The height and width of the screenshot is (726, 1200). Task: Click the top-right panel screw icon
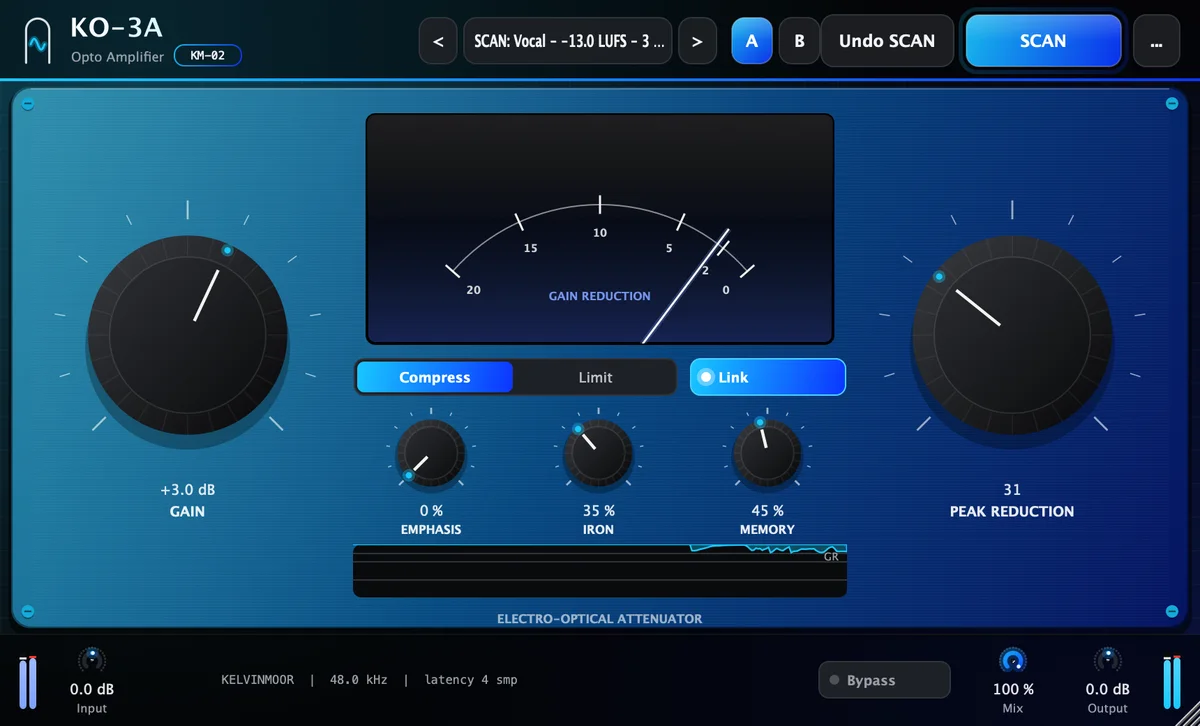click(x=1172, y=104)
